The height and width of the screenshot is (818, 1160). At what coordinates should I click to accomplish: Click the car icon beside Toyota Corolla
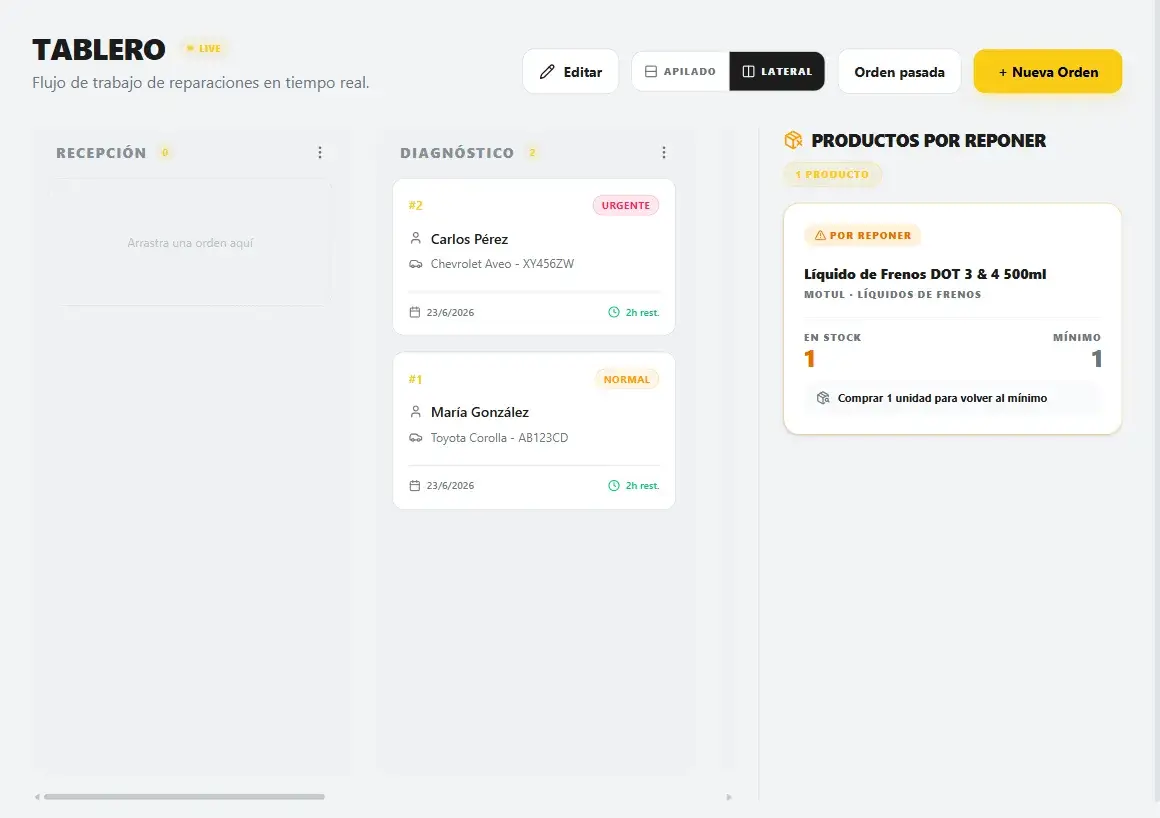point(416,438)
